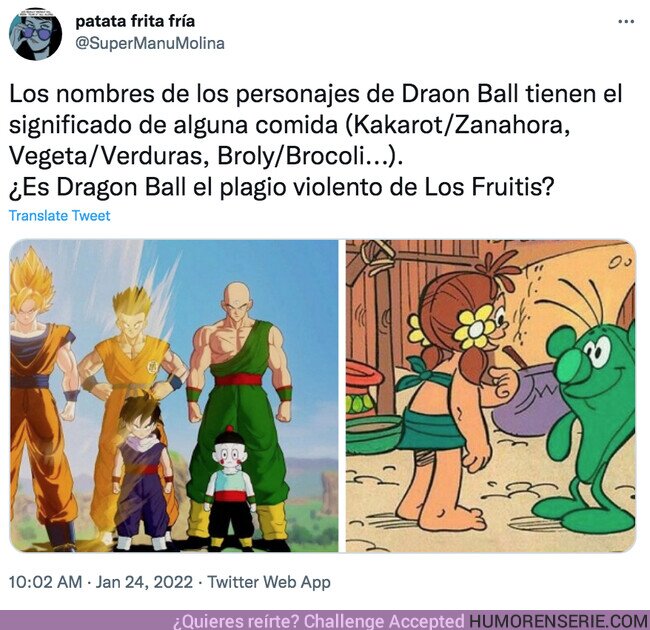Click the ¿Quieres reírte? Challenge Accepted banner
The image size is (650, 630).
point(319,621)
